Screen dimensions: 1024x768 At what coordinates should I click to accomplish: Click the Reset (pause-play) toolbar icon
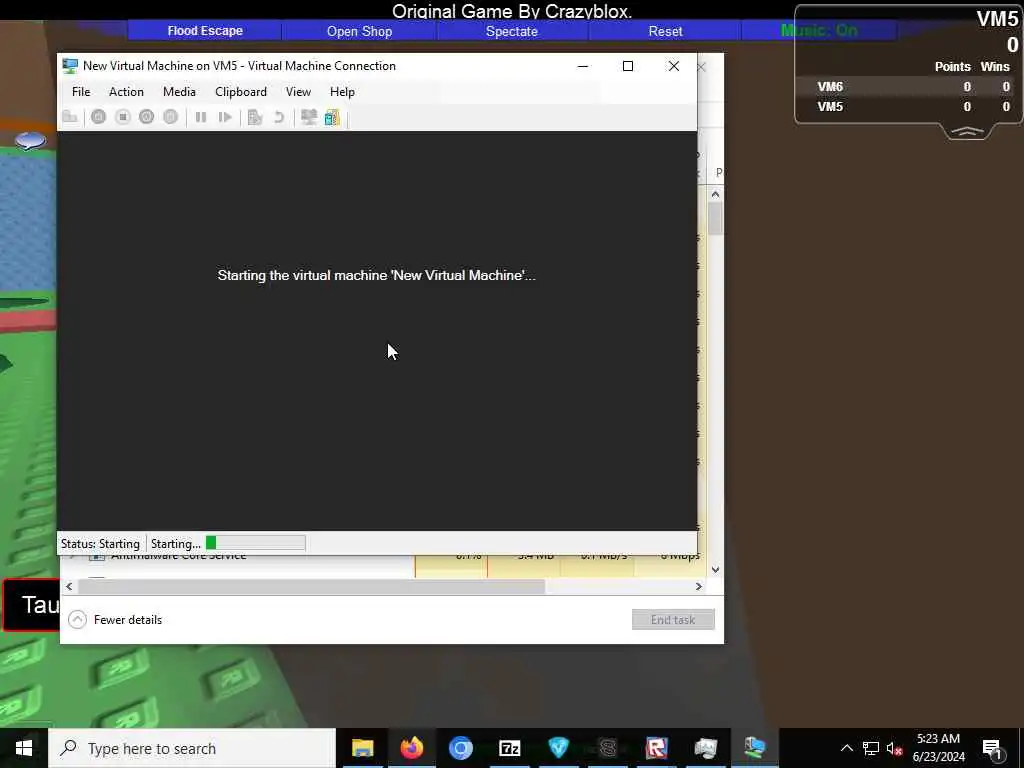tap(225, 118)
